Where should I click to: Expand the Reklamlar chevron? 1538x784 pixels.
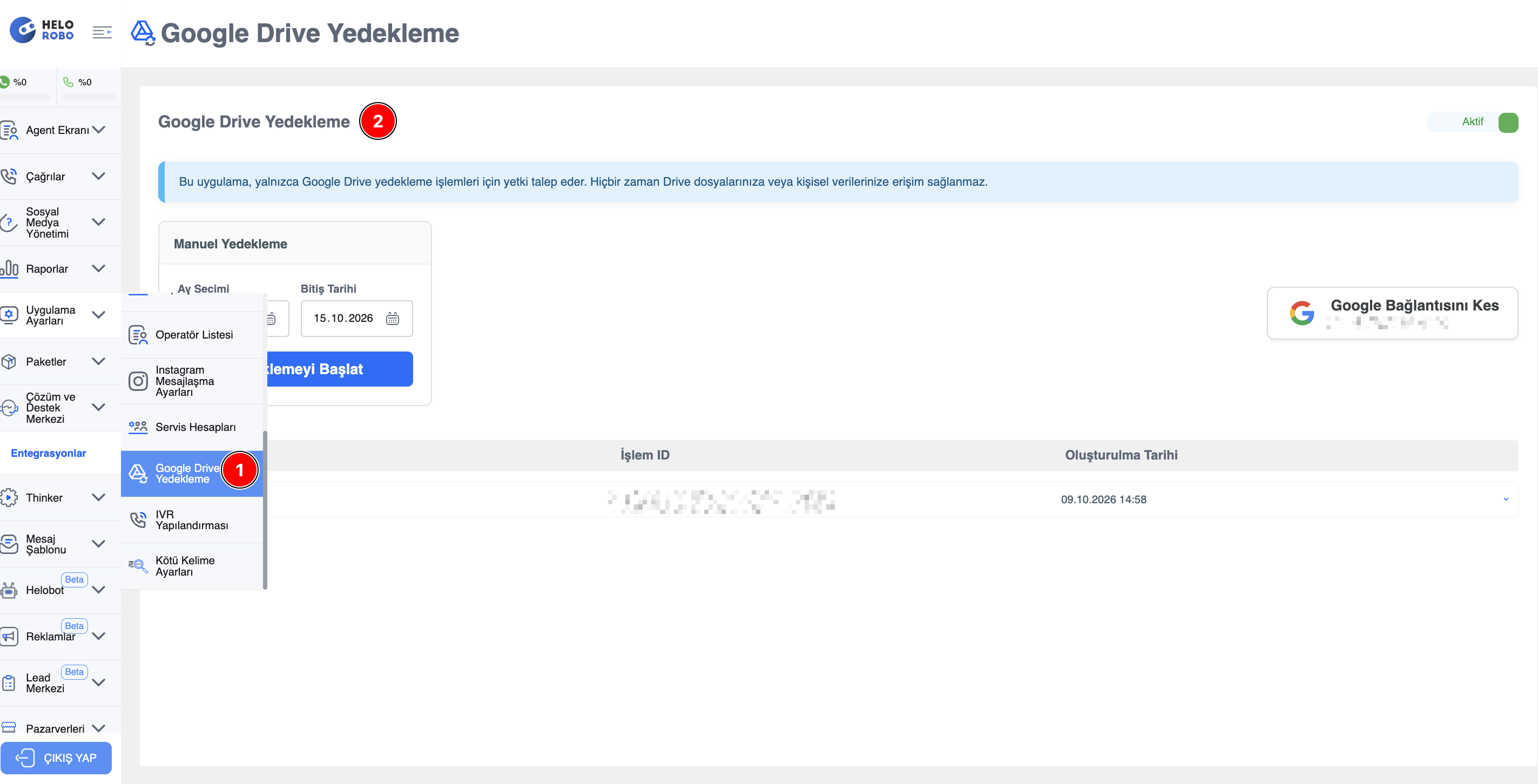click(x=98, y=637)
